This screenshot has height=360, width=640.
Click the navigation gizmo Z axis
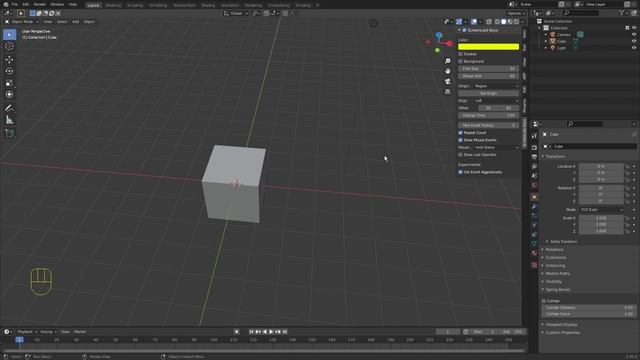coord(439,36)
